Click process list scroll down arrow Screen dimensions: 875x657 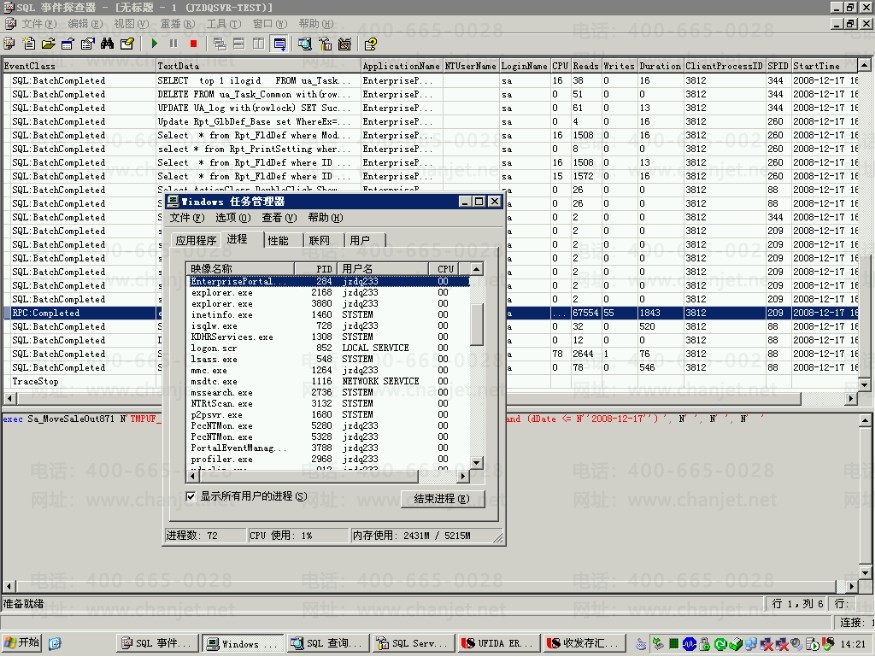[x=477, y=462]
